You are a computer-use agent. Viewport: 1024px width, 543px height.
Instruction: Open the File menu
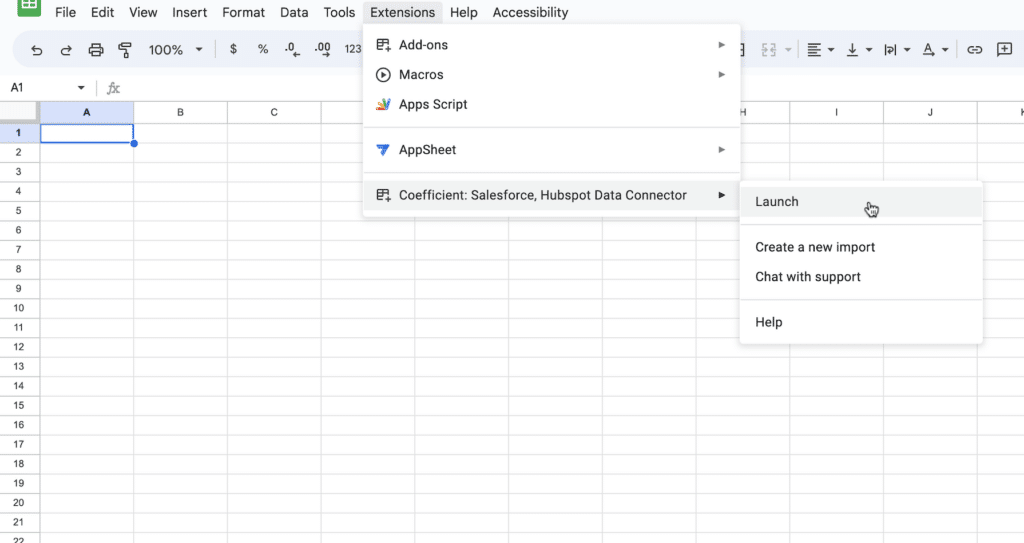pyautogui.click(x=65, y=12)
